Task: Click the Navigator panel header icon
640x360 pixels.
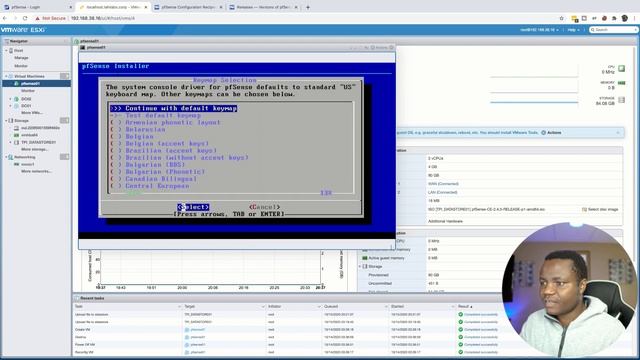Action: (x=7, y=41)
